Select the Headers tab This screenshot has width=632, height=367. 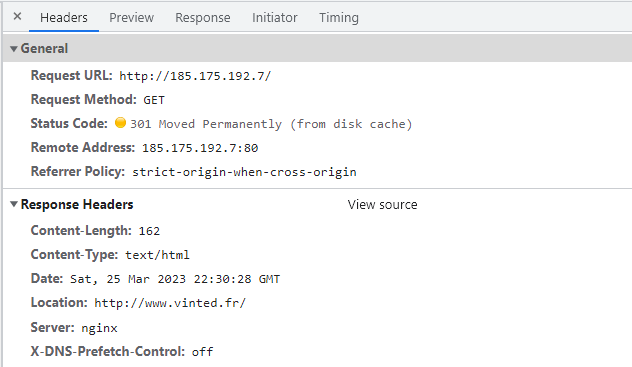click(x=64, y=18)
